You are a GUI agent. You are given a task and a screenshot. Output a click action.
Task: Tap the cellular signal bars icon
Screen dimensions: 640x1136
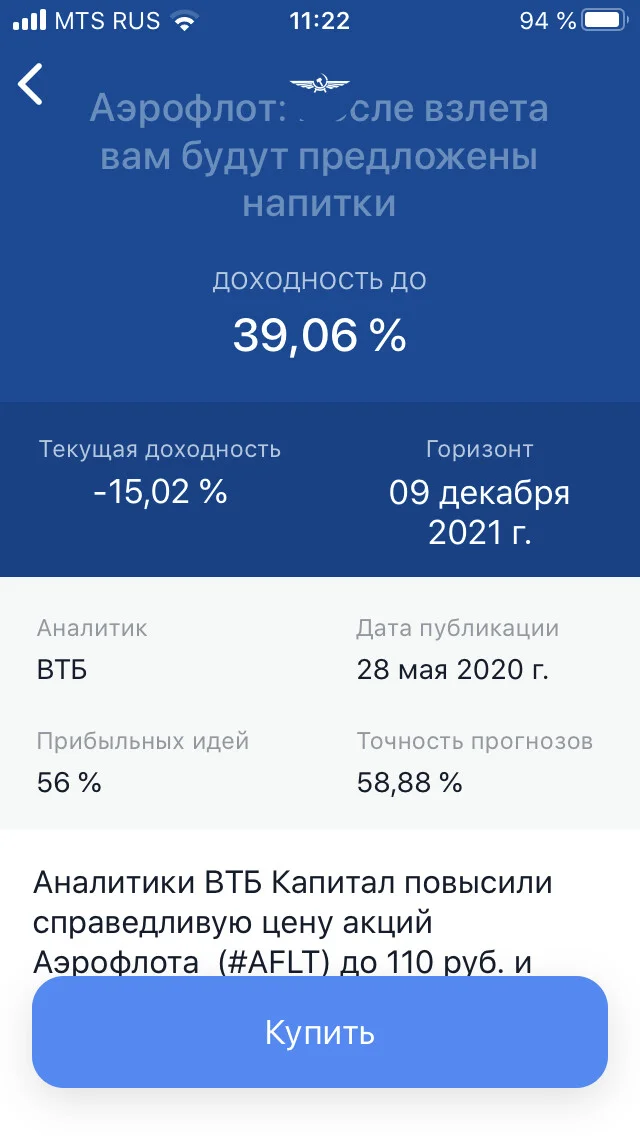(x=29, y=20)
